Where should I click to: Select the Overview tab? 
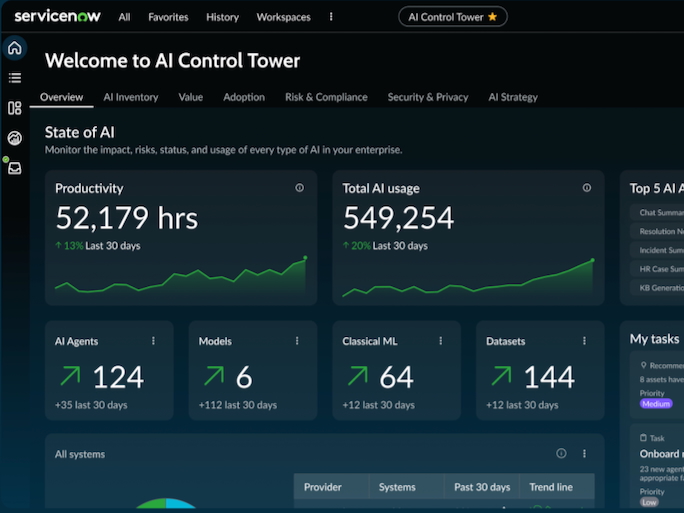click(x=62, y=97)
